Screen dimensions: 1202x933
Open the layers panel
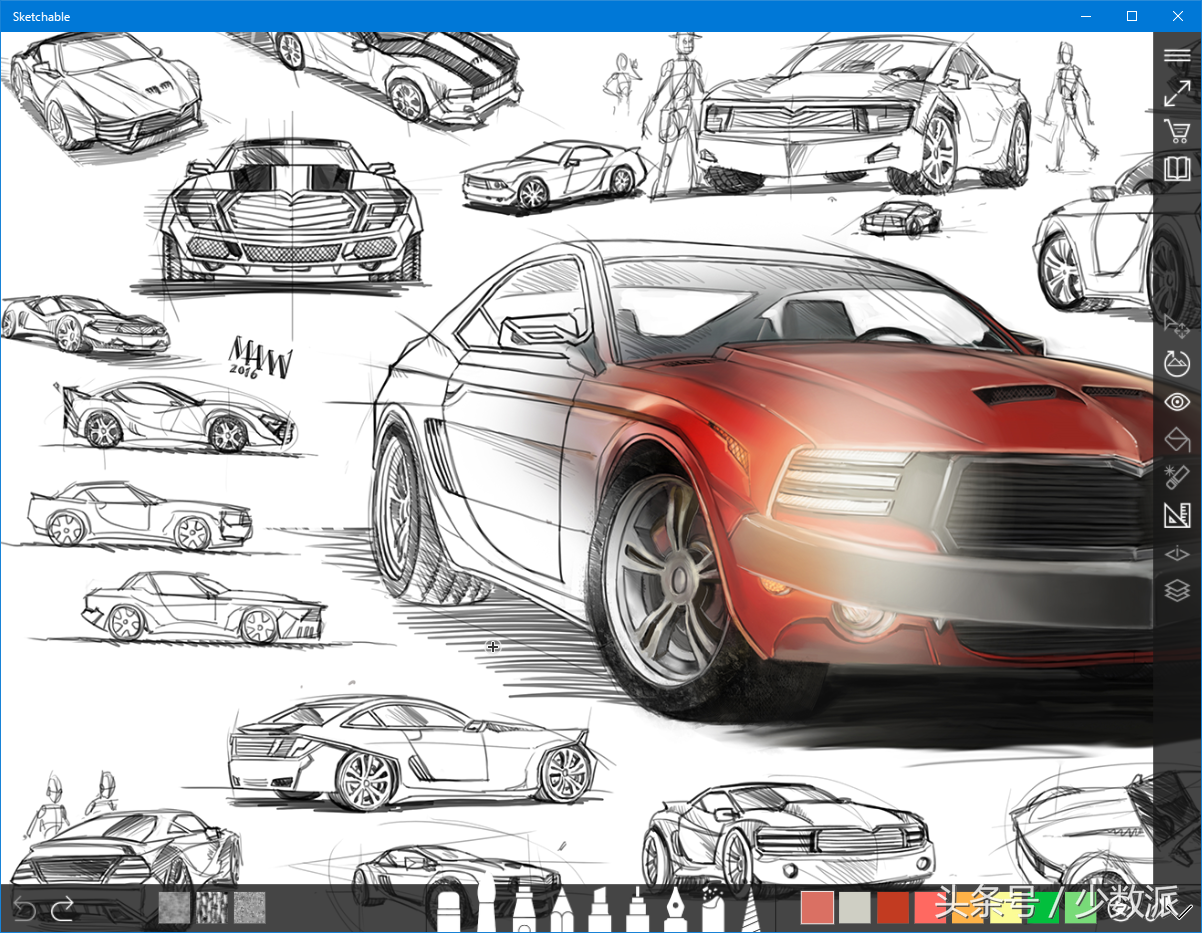tap(1177, 590)
